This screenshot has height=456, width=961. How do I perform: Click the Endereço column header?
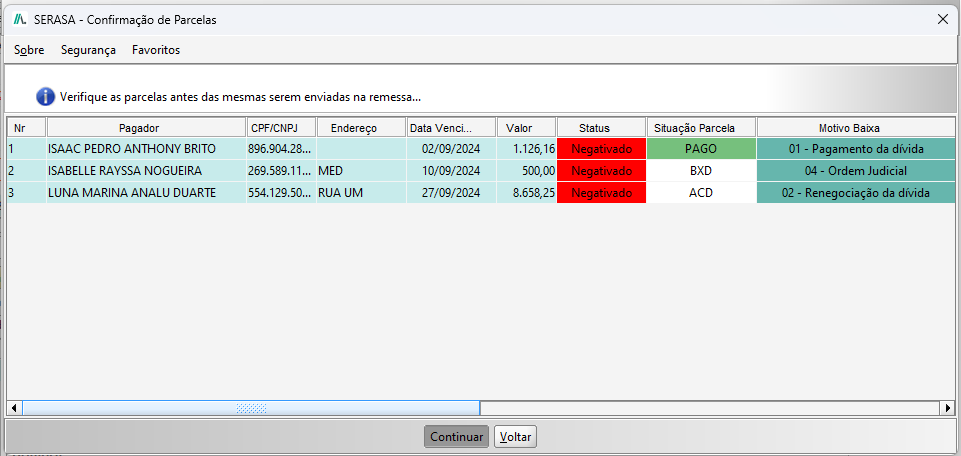[361, 128]
